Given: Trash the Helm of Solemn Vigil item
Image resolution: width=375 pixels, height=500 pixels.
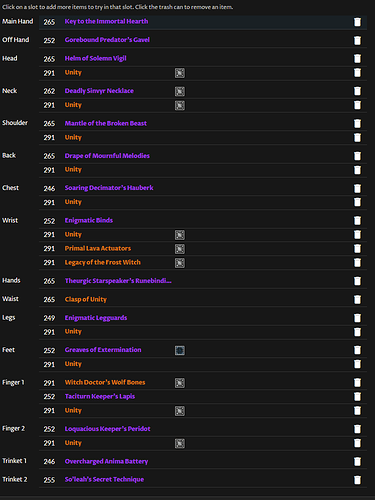Looking at the screenshot, I should tap(357, 59).
